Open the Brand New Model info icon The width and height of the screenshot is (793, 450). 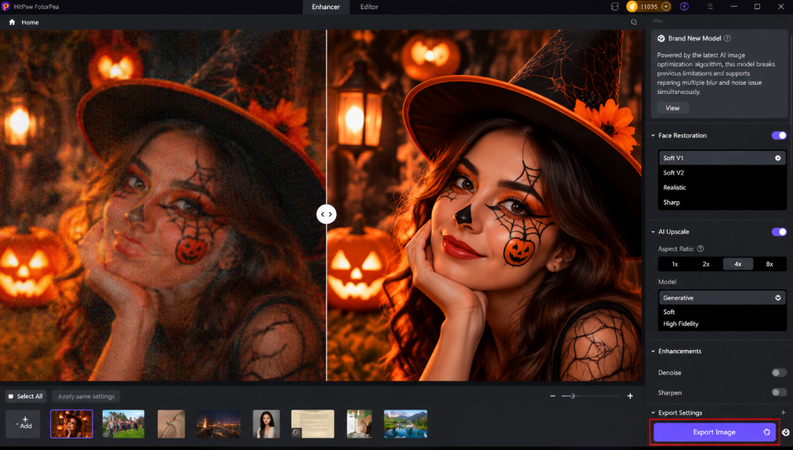[727, 38]
